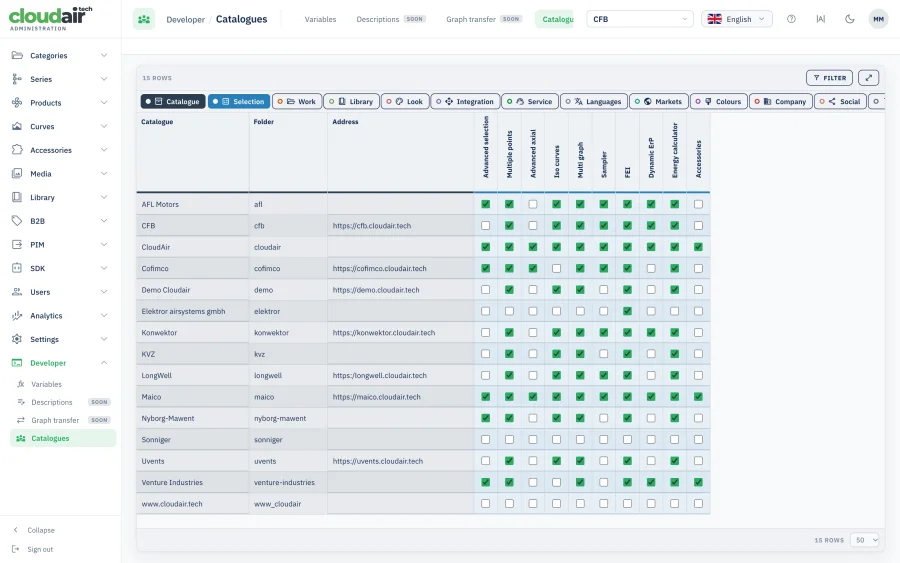The width and height of the screenshot is (900, 563).
Task: Click the expand fullscreen arrows button
Action: coord(868,77)
